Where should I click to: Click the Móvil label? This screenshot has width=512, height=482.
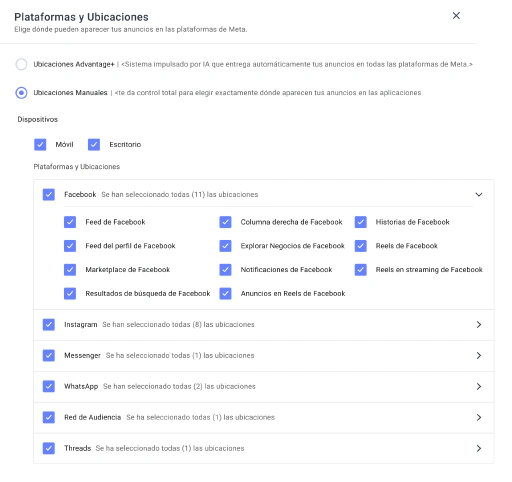point(64,145)
